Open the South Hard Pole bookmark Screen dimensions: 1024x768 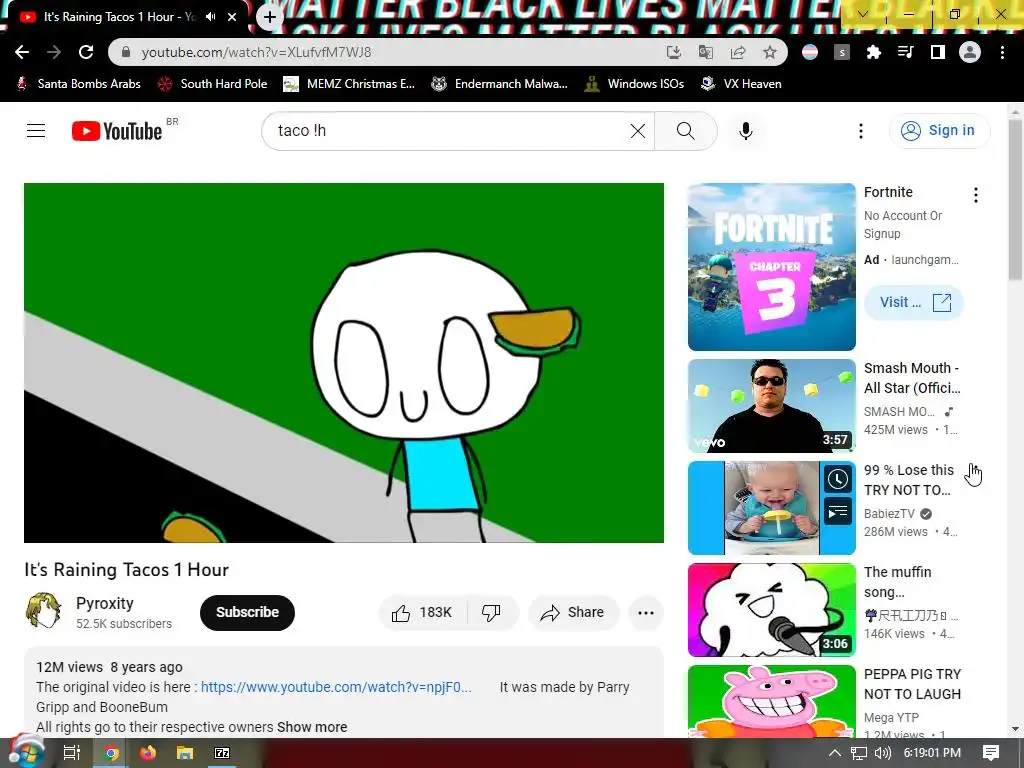coord(213,84)
